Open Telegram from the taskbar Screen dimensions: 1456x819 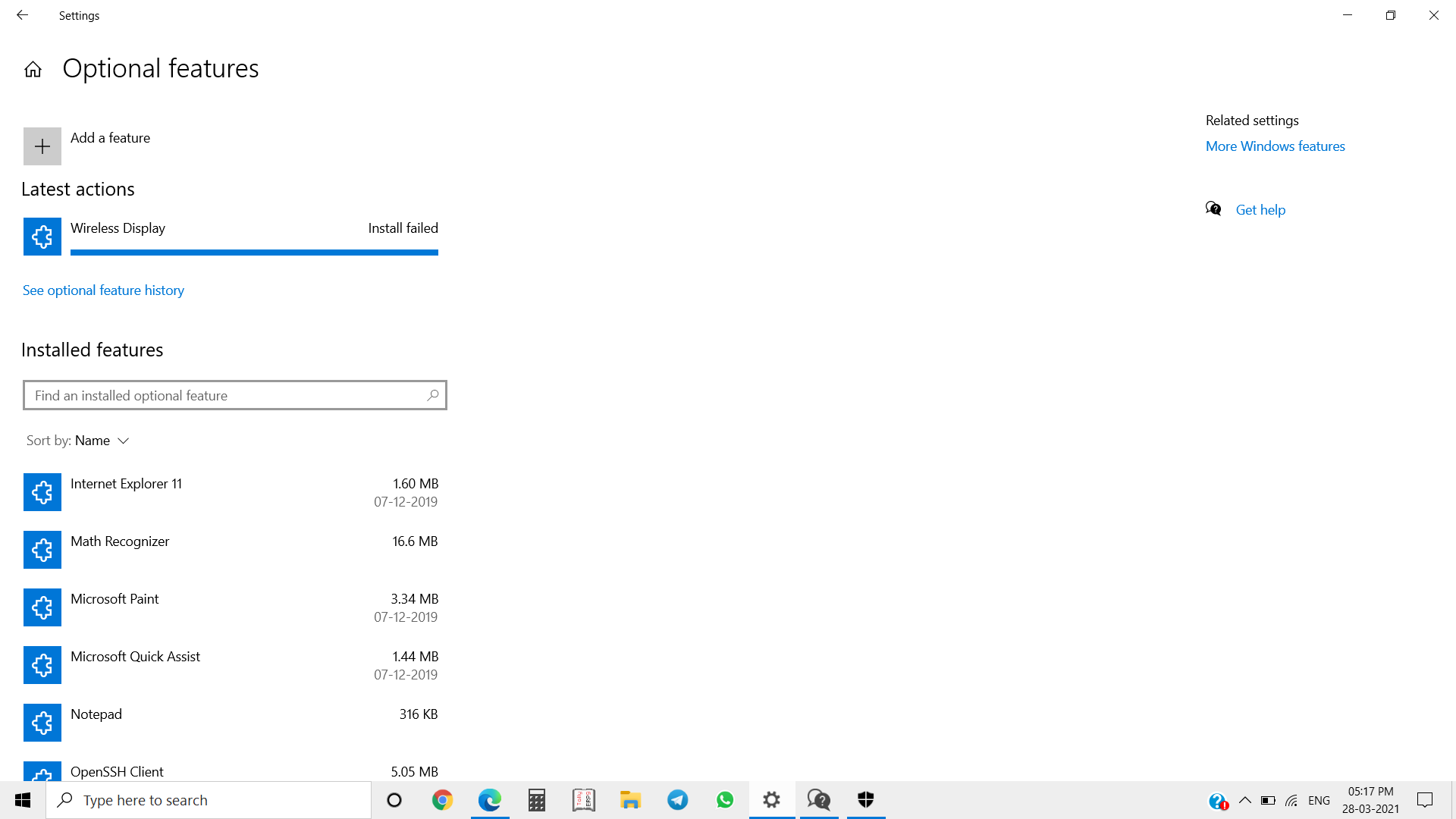click(678, 800)
